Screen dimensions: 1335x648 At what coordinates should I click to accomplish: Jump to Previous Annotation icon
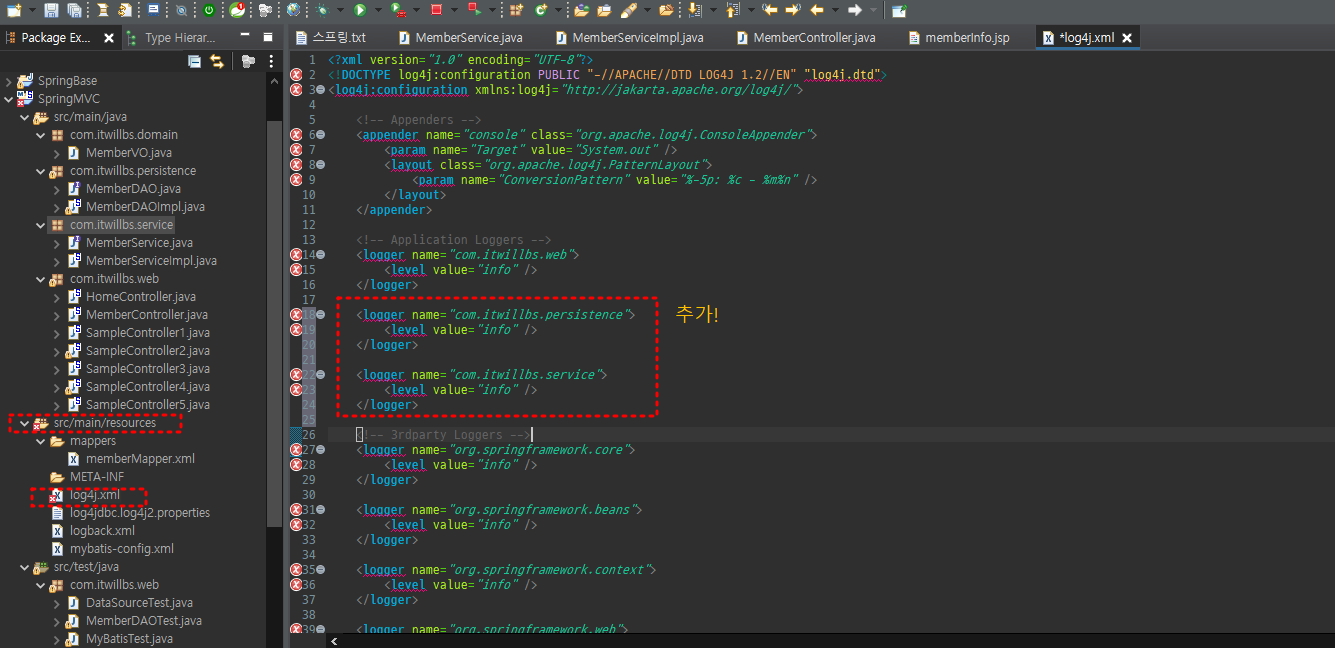pyautogui.click(x=731, y=10)
